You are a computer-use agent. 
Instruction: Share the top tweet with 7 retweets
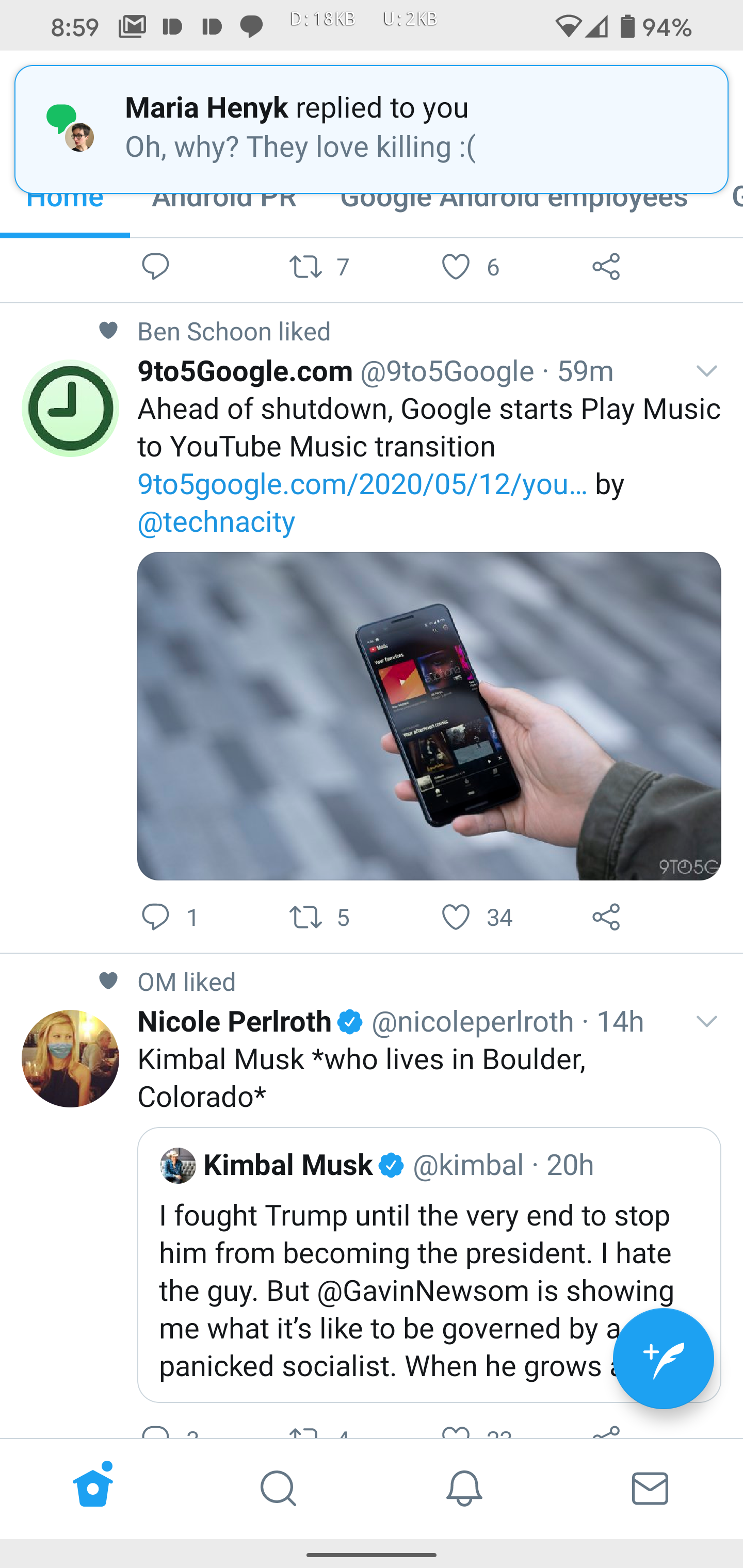point(606,267)
